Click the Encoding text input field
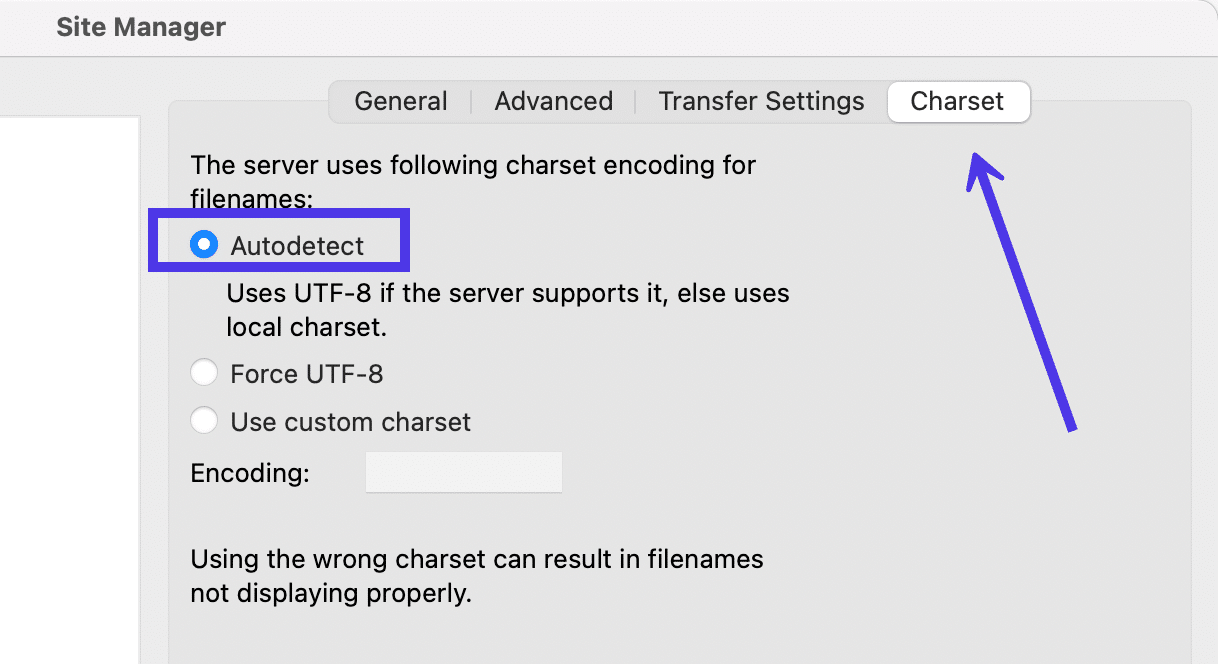Viewport: 1218px width, 664px height. pyautogui.click(x=464, y=473)
